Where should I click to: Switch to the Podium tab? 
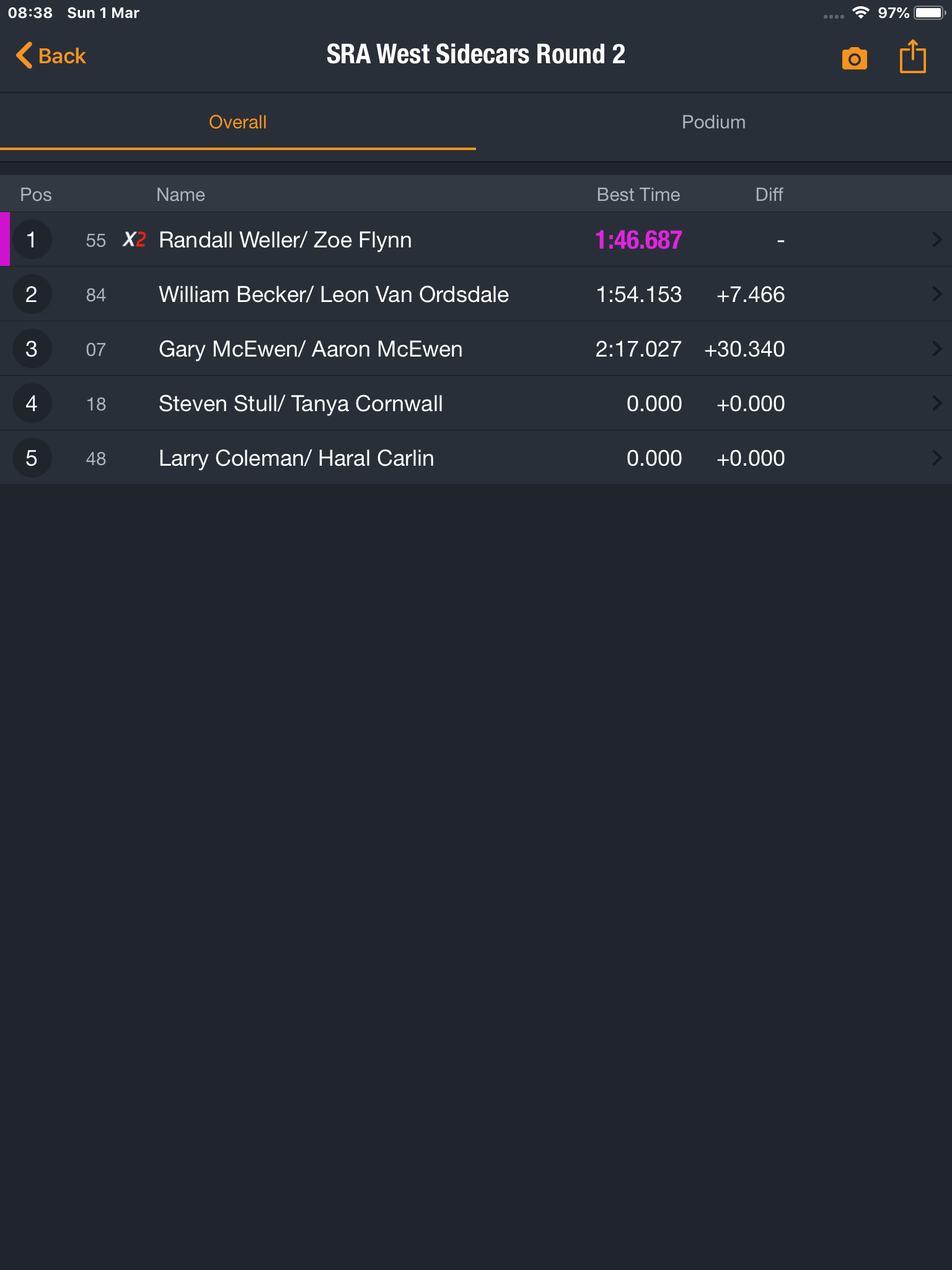(714, 122)
